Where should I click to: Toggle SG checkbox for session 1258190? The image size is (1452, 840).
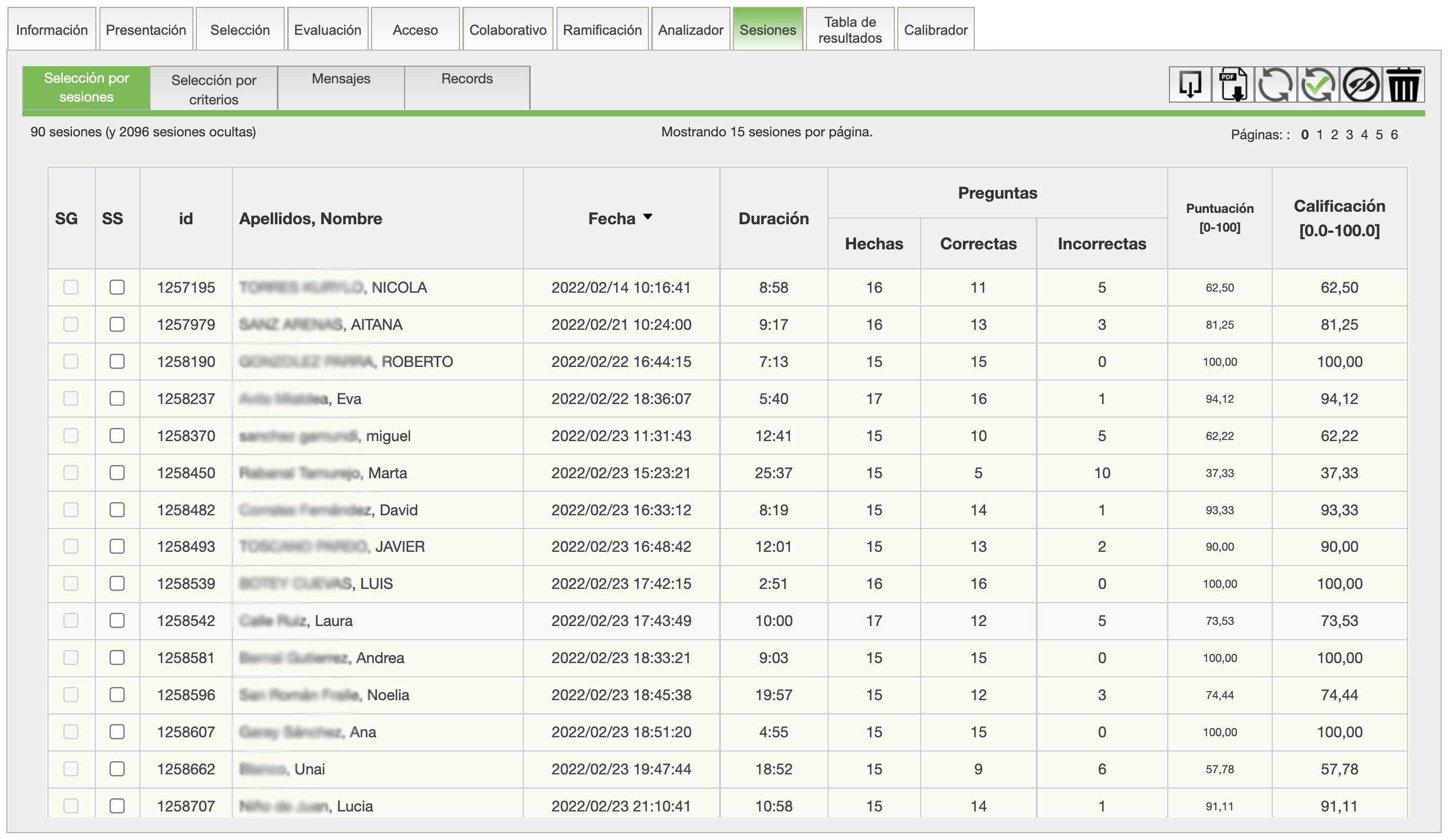pyautogui.click(x=71, y=361)
